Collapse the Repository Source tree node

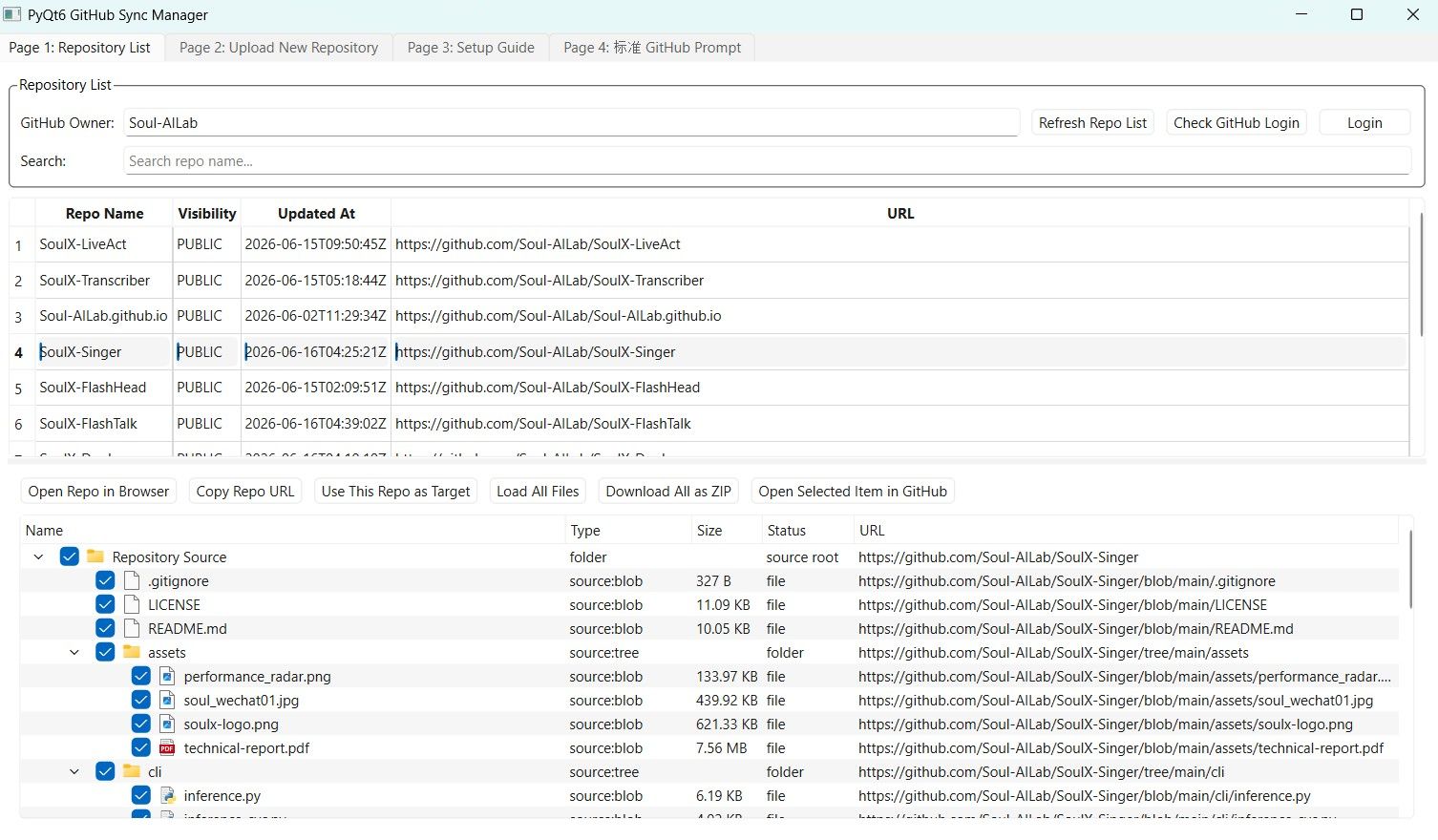coord(38,556)
